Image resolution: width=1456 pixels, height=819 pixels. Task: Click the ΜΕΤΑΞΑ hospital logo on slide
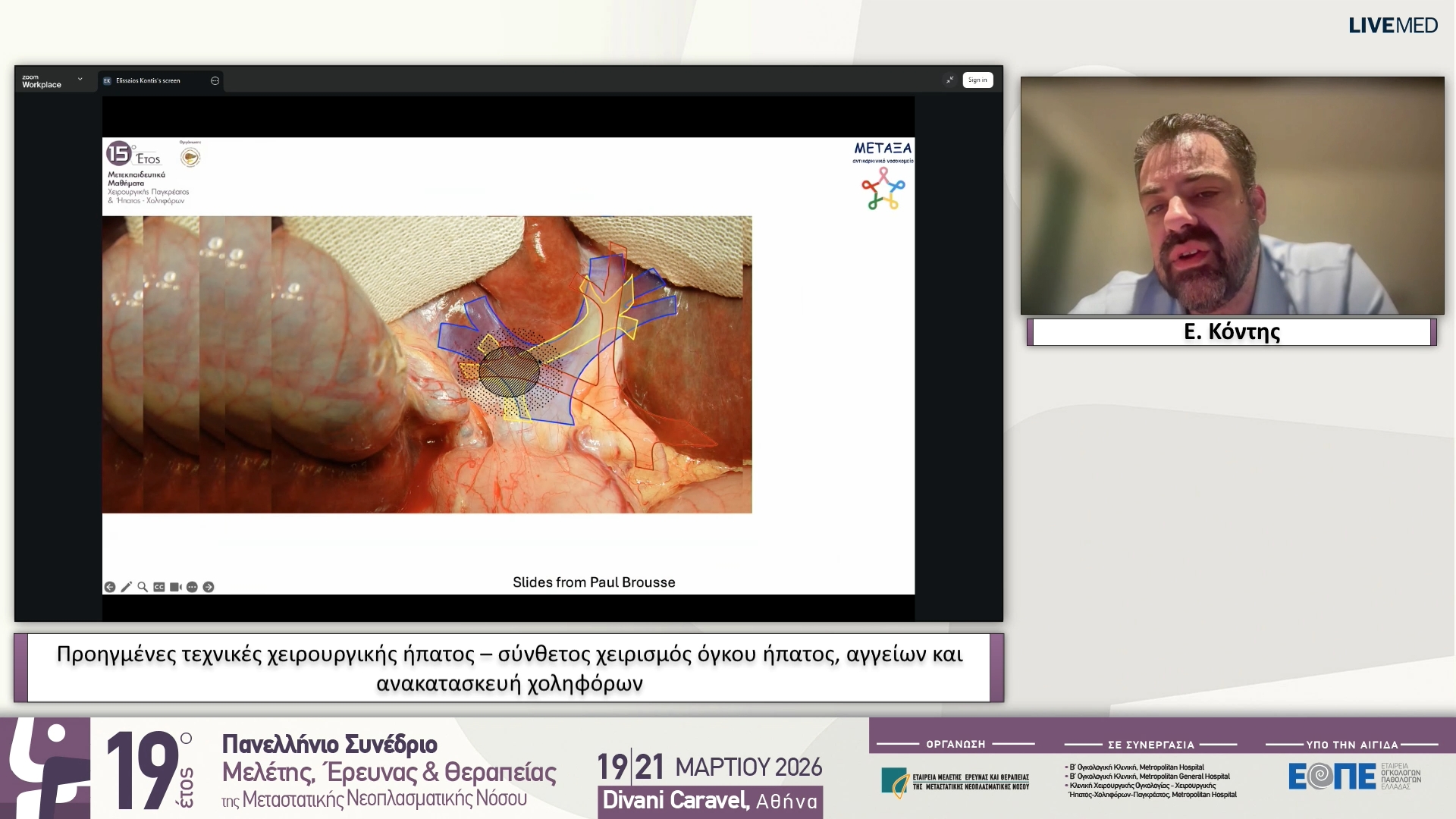883,175
